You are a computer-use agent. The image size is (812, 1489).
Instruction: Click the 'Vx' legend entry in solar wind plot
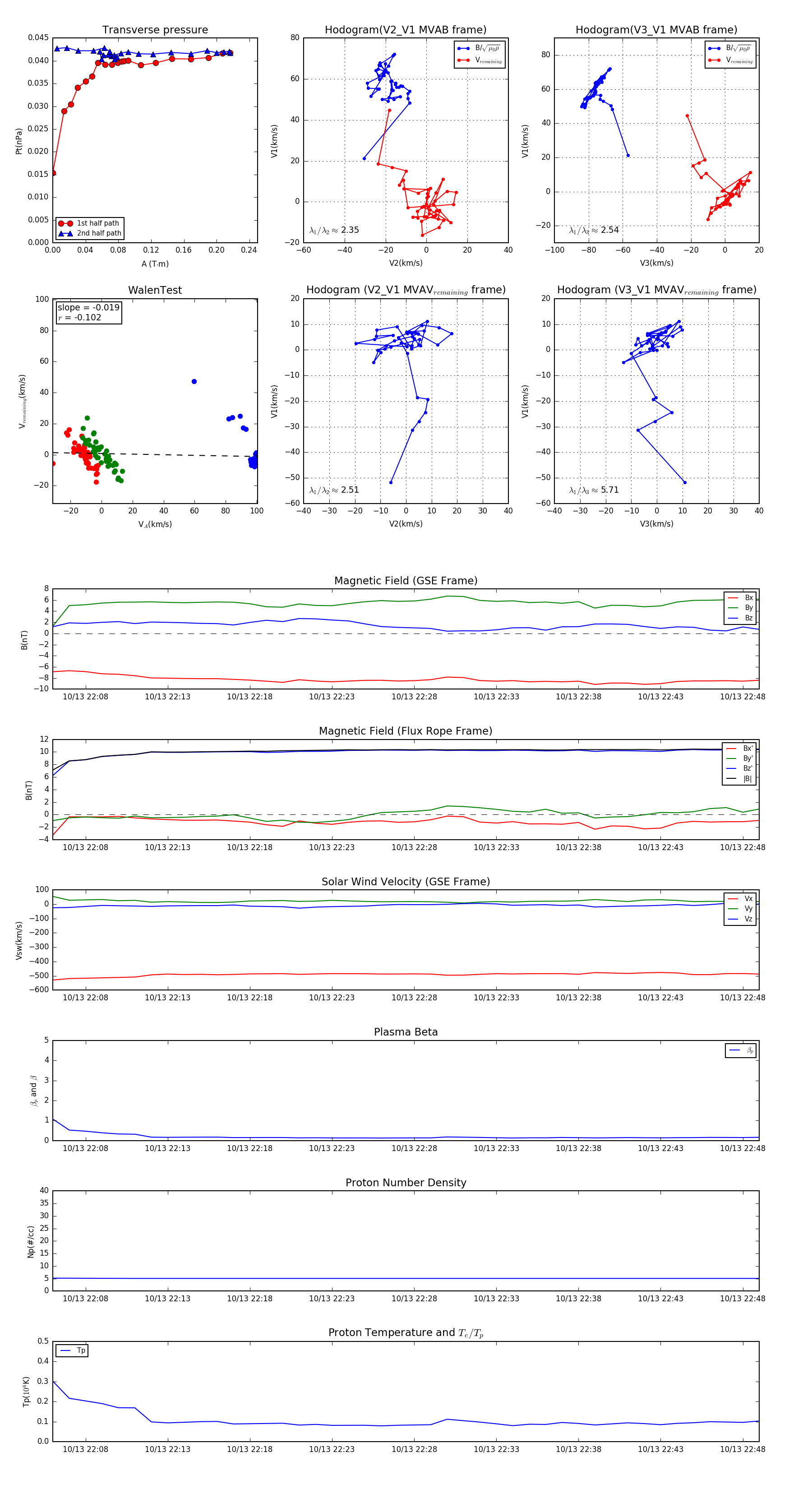740,899
